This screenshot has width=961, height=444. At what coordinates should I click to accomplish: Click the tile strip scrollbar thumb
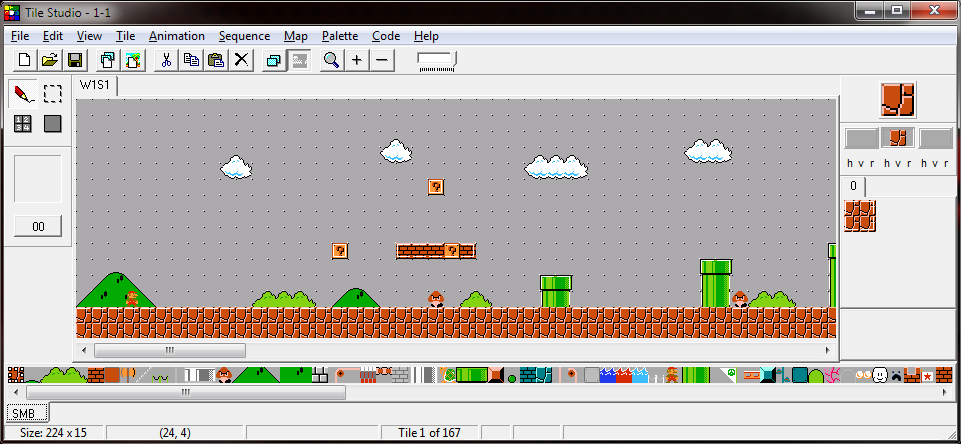186,392
